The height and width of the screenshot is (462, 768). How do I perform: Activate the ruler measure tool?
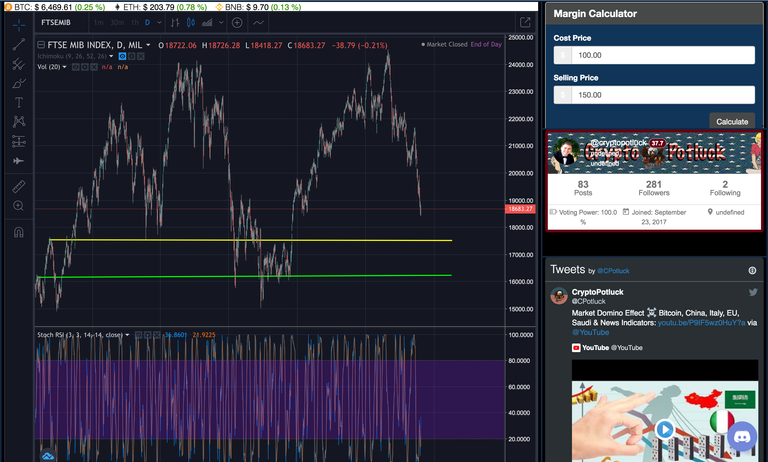pos(18,186)
